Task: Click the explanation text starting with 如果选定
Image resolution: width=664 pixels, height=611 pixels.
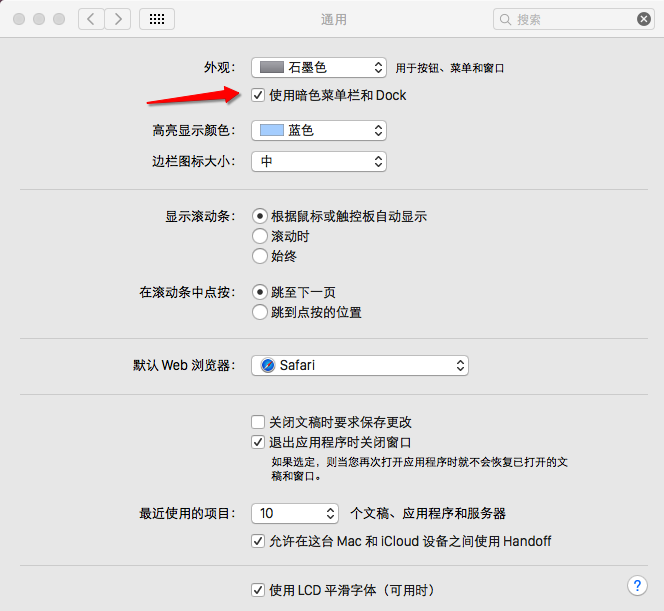Action: click(x=419, y=469)
